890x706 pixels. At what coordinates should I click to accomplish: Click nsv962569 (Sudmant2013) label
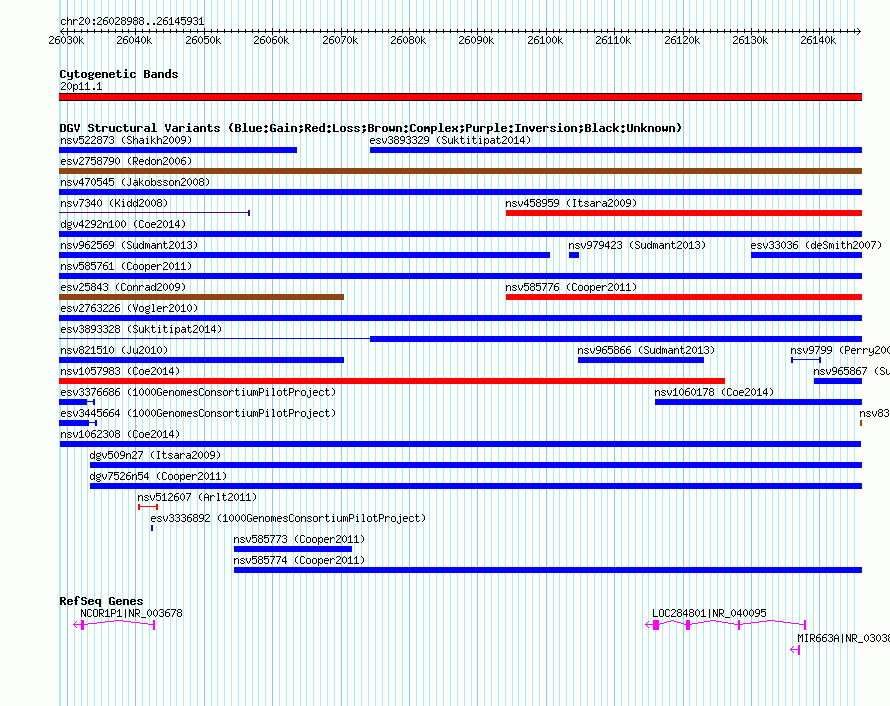pyautogui.click(x=129, y=245)
